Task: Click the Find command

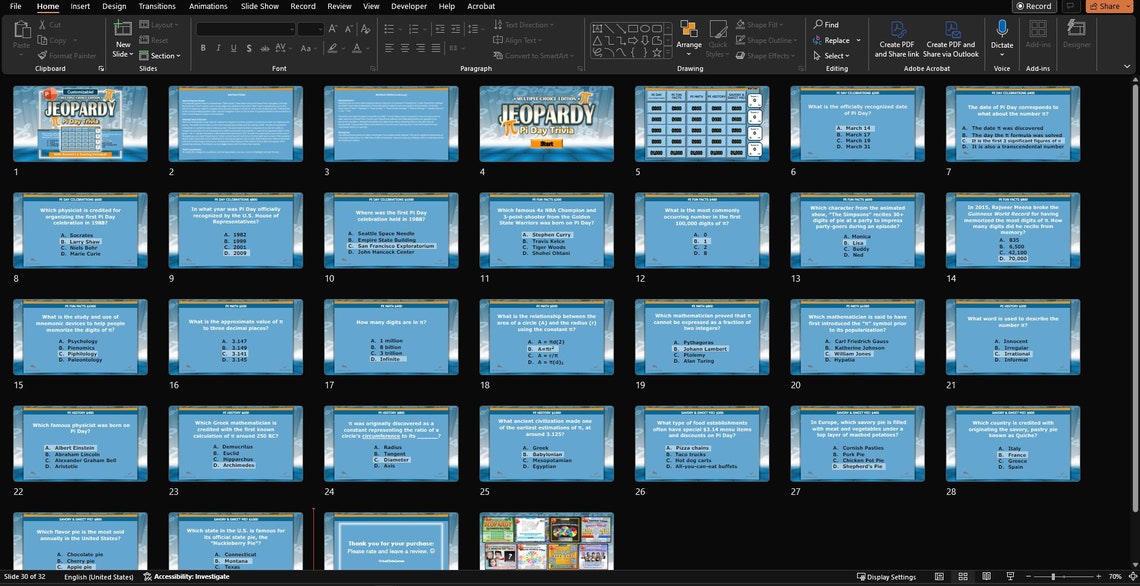Action: (833, 24)
